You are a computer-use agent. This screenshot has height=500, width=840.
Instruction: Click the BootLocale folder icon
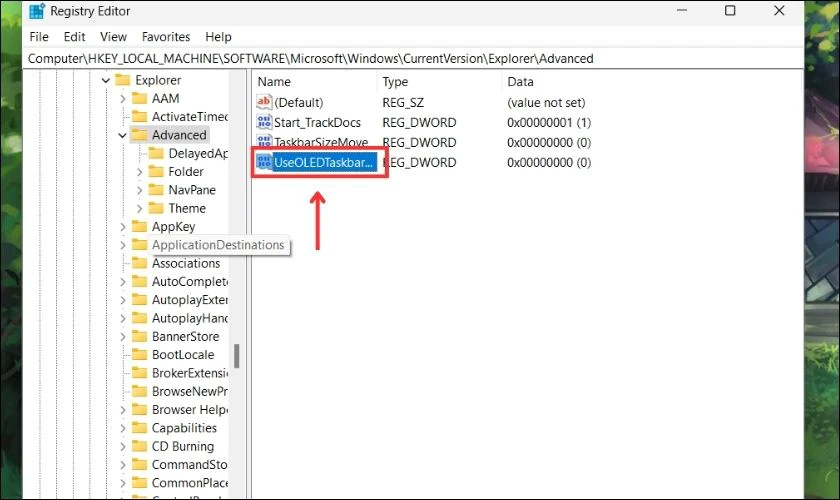139,354
